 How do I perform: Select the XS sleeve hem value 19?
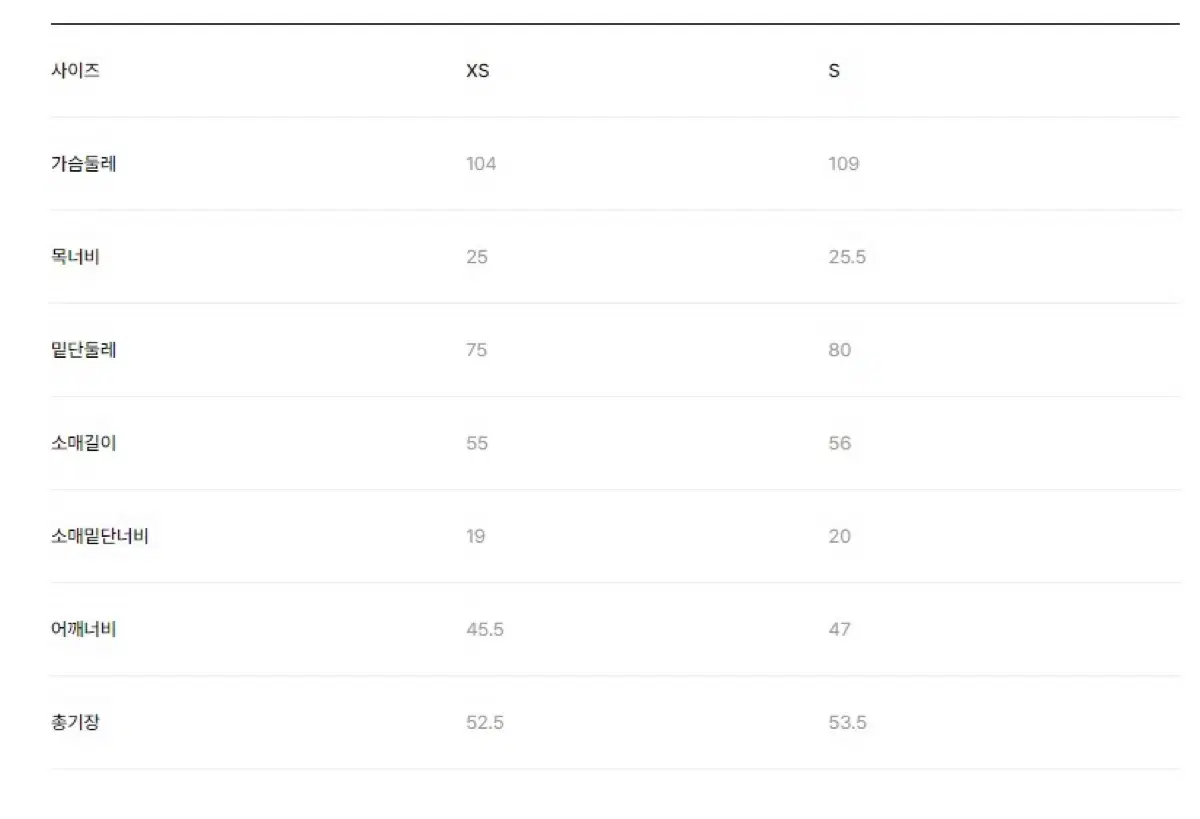point(476,536)
